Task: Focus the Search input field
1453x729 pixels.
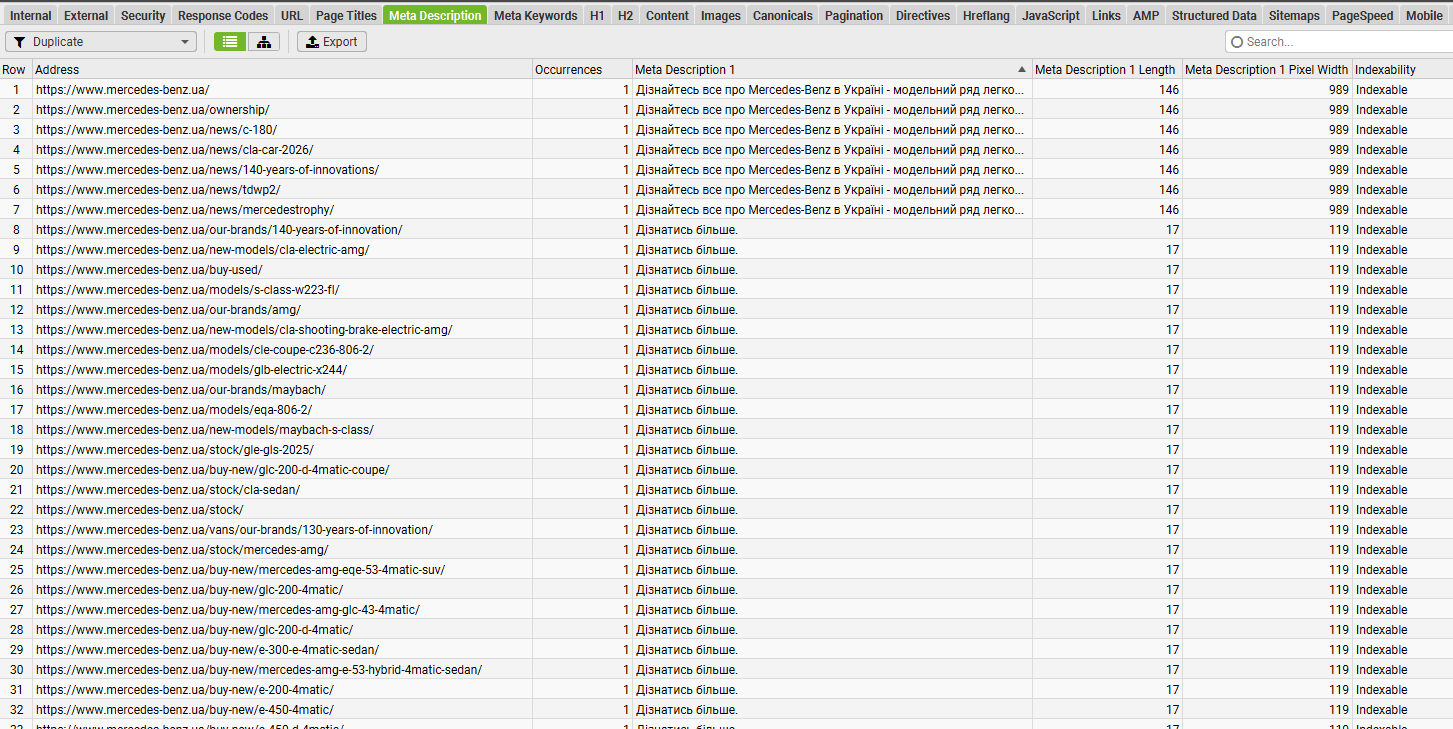Action: pyautogui.click(x=1338, y=42)
